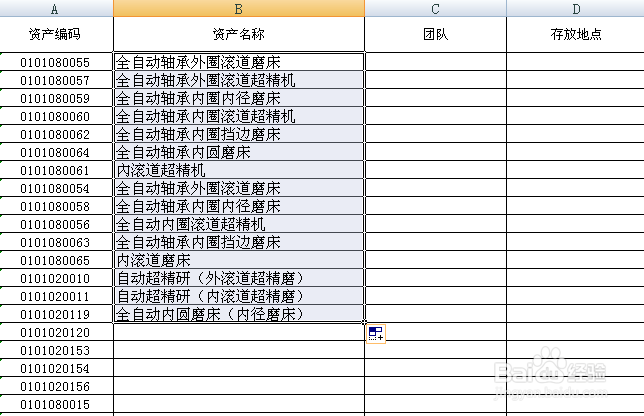Select cell with code 0101020119
Screen dimensions: 644x416
(x=56, y=314)
